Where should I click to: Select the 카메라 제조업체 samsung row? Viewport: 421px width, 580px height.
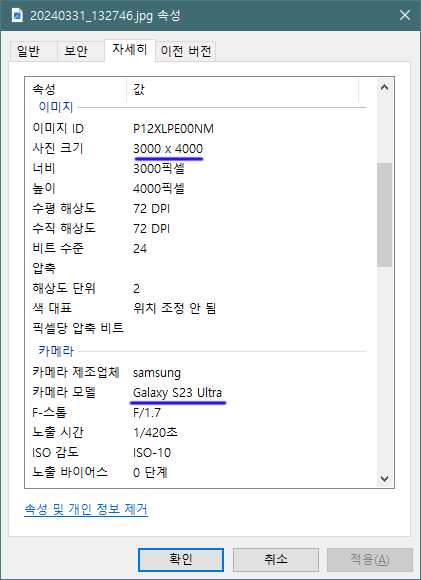click(x=201, y=372)
